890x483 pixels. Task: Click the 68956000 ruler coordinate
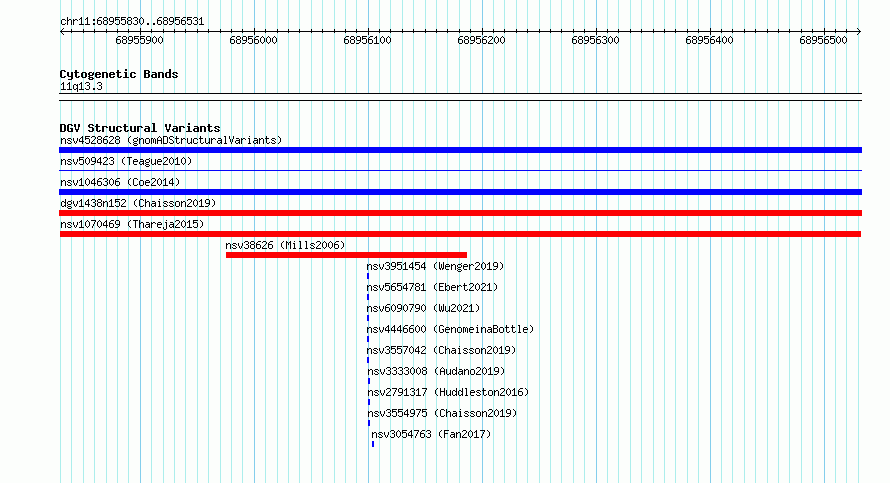pos(253,40)
